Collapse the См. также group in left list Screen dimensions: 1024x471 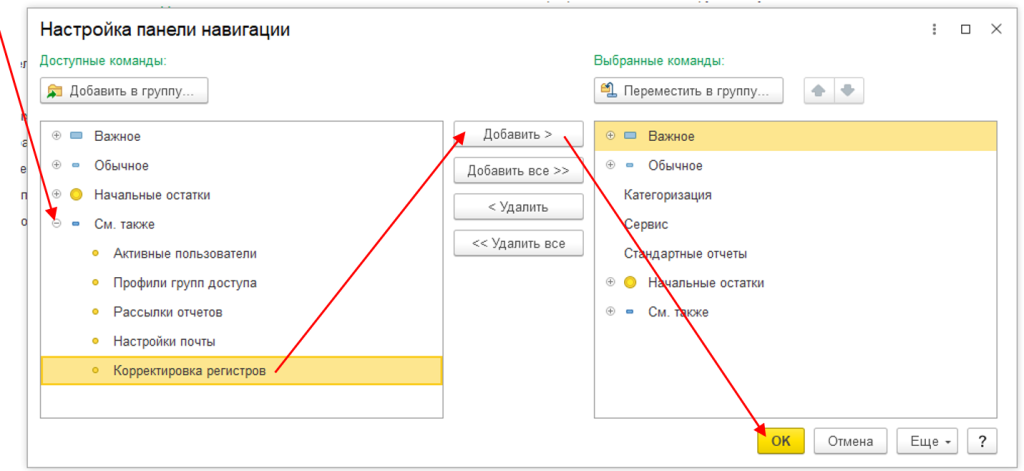pyautogui.click(x=56, y=224)
